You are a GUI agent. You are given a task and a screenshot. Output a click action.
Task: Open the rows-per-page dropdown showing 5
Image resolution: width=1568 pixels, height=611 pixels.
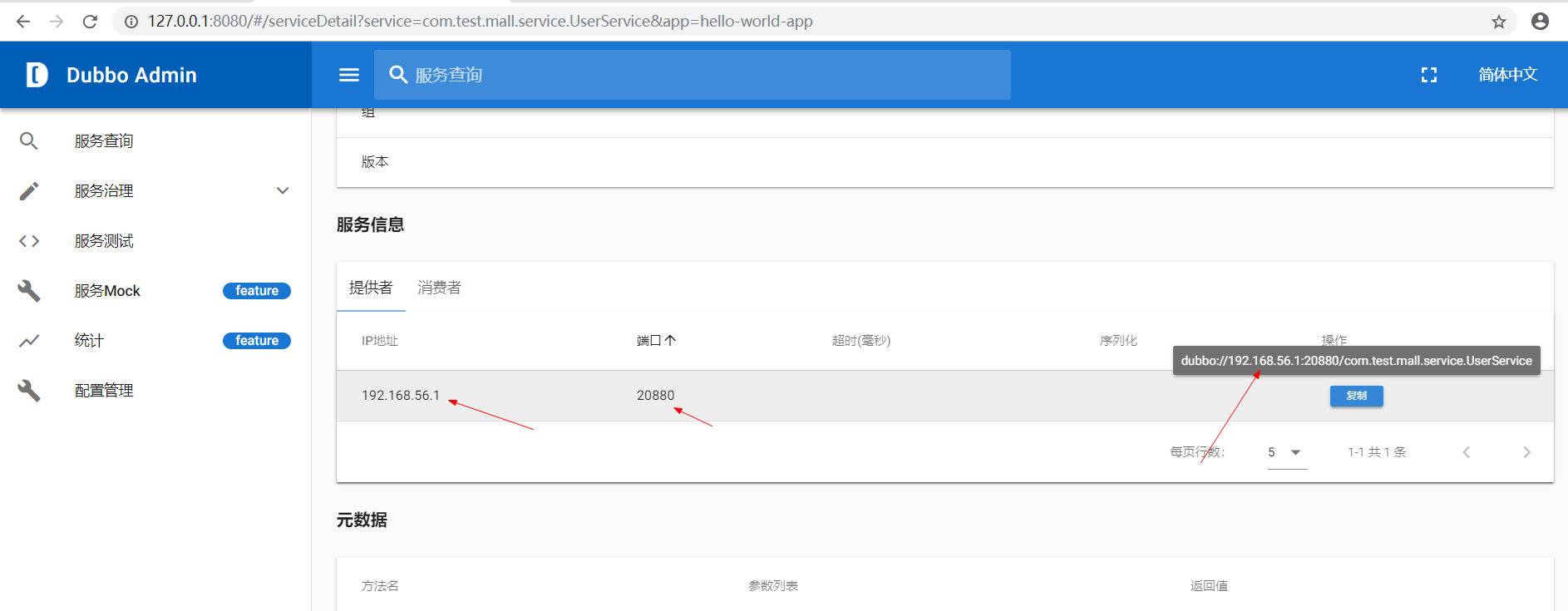(1287, 452)
